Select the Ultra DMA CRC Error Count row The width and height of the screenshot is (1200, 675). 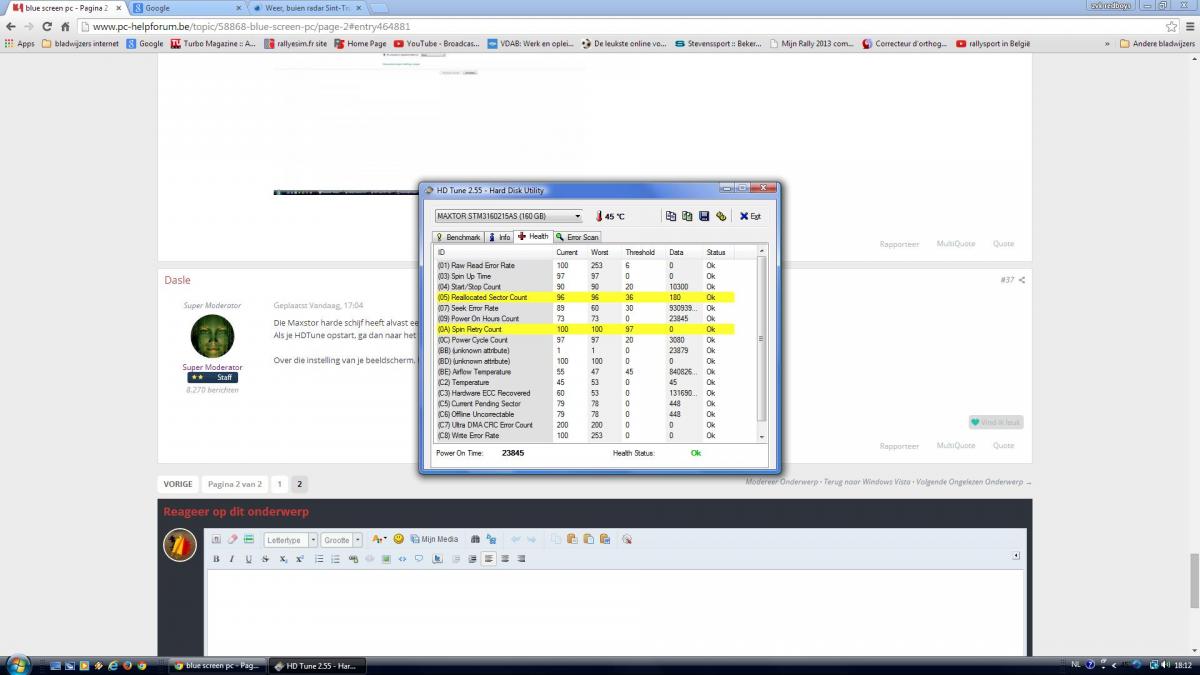tap(585, 425)
